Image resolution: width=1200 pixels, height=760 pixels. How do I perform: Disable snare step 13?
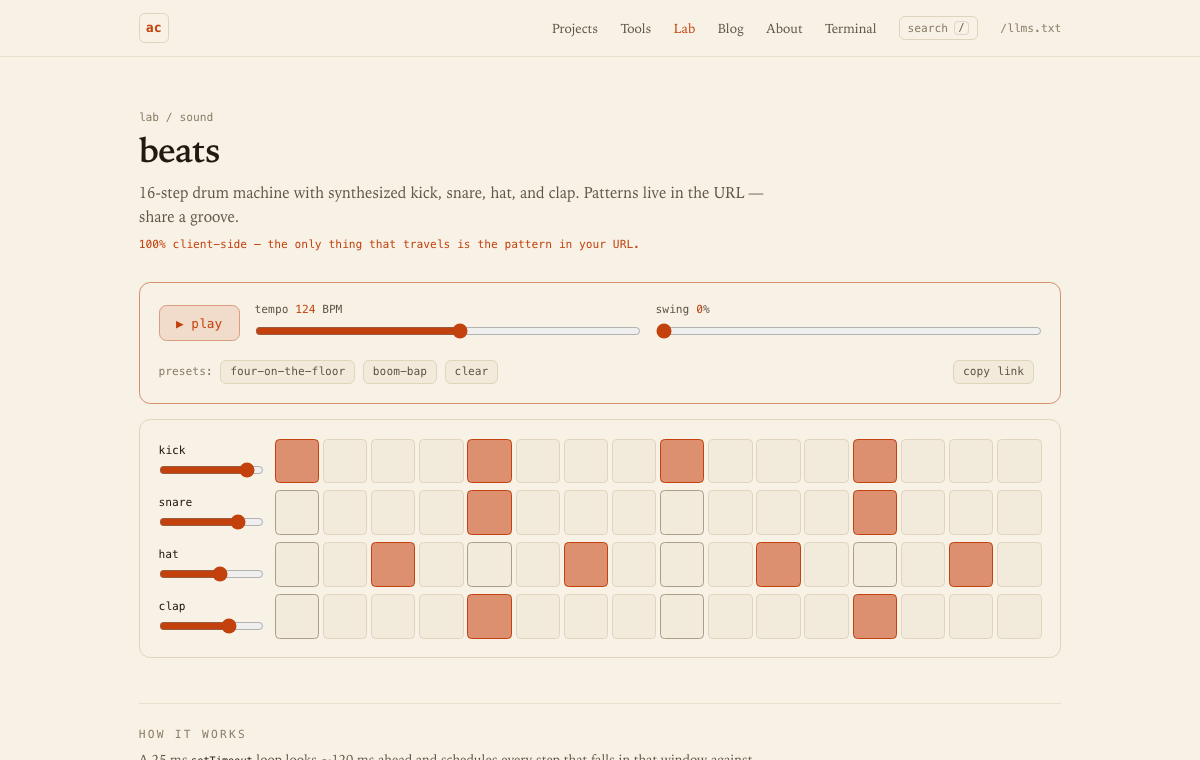point(875,512)
